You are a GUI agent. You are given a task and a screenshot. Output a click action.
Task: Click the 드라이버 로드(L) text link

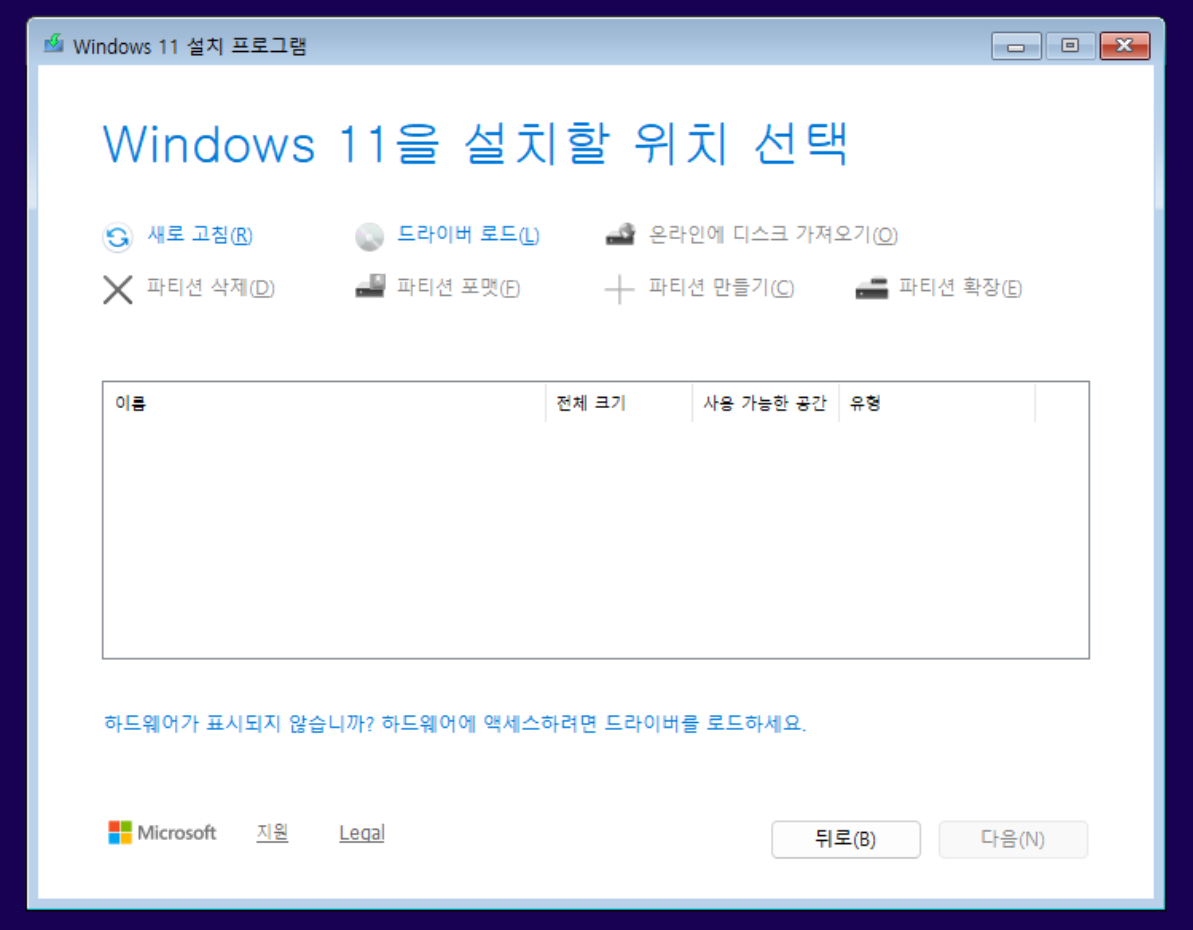pos(469,234)
